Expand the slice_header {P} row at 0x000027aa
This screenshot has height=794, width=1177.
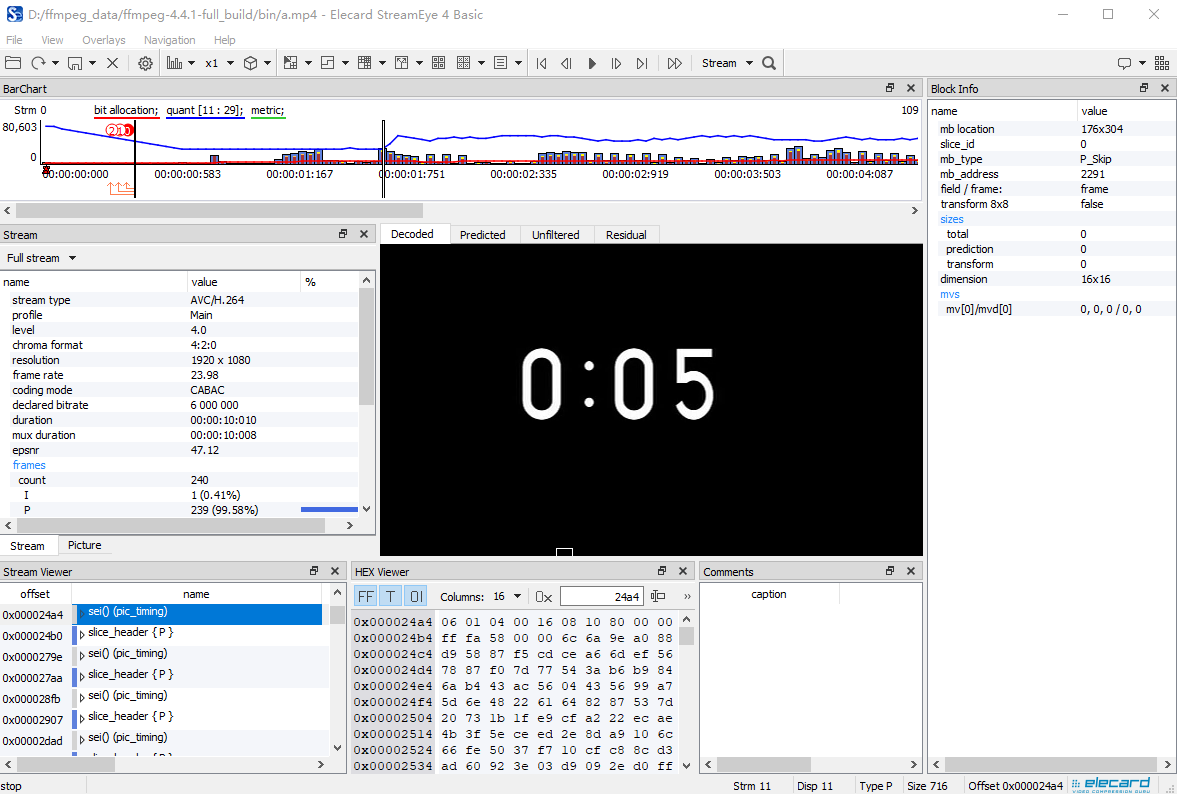(x=82, y=676)
